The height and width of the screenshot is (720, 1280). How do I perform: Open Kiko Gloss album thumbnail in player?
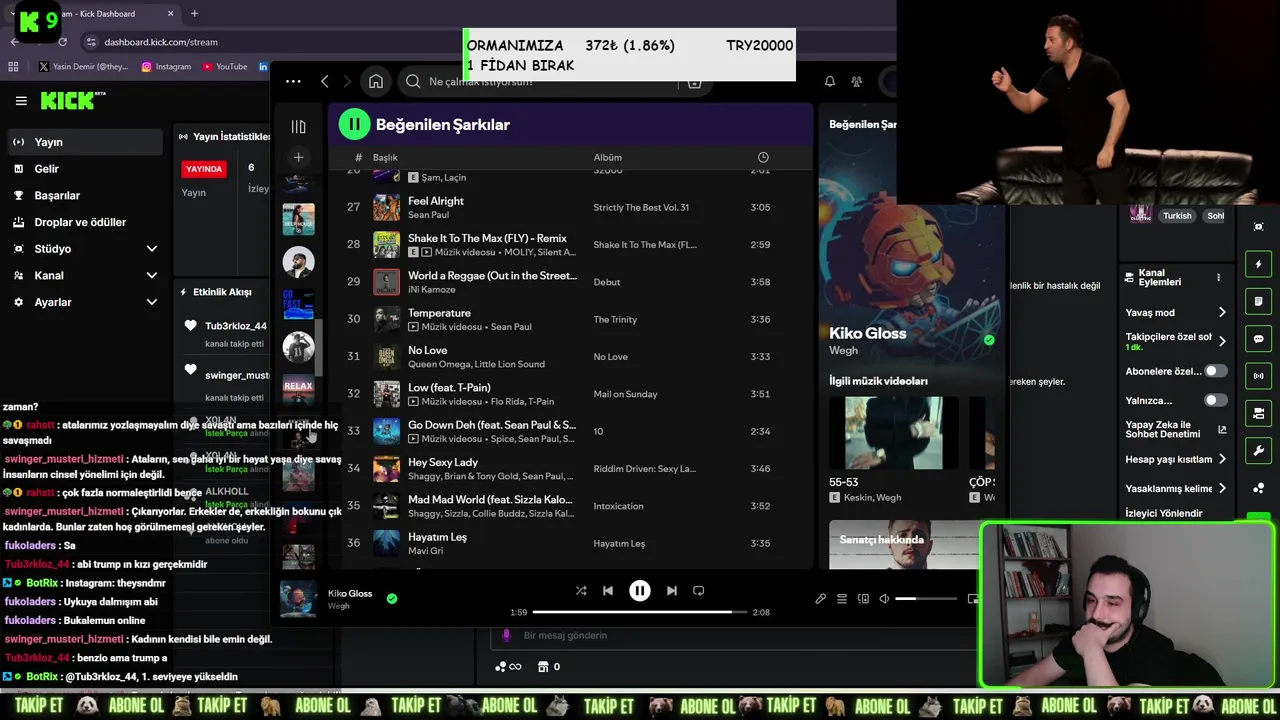(x=298, y=599)
